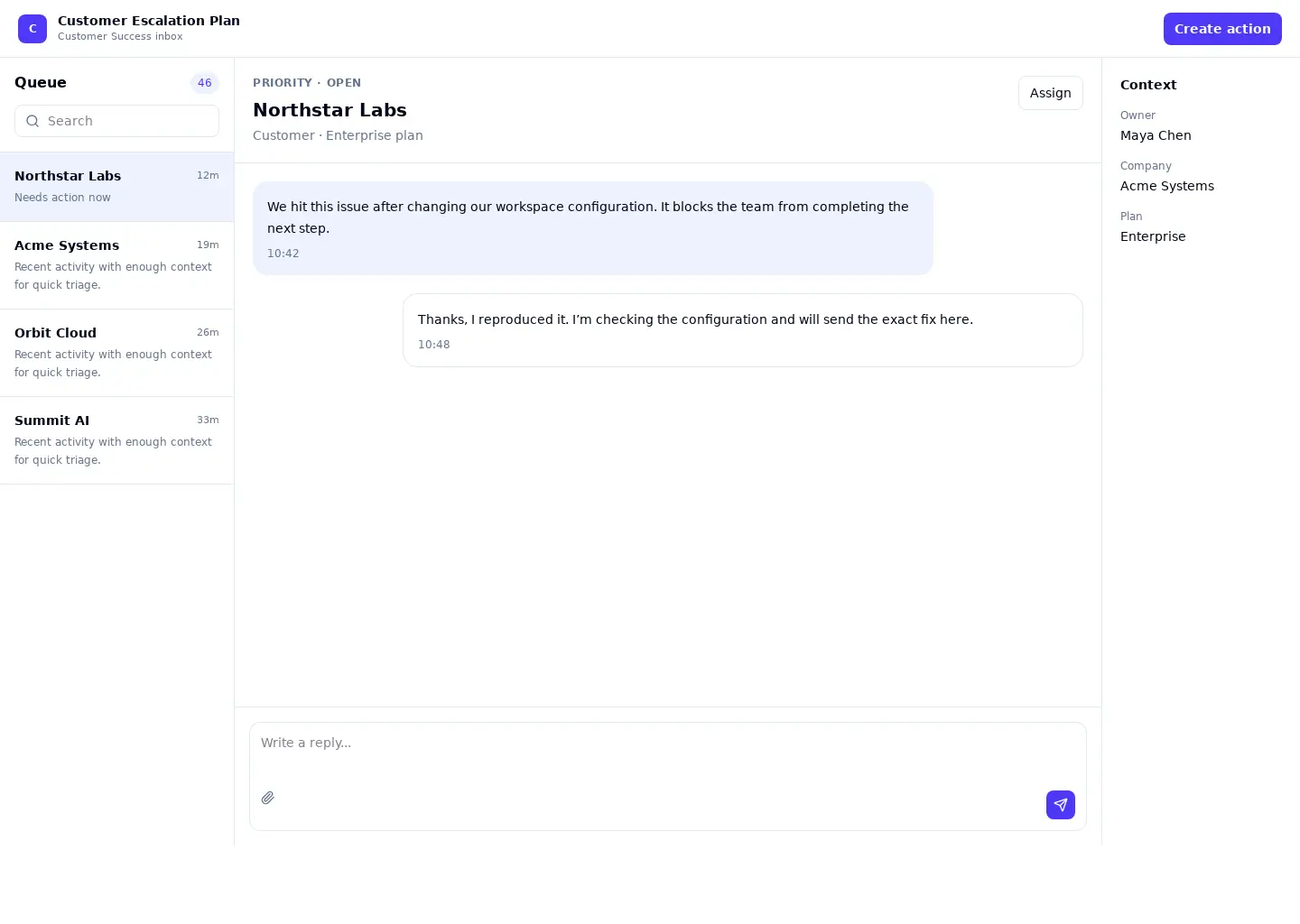Click the Queue heading
The width and height of the screenshot is (1300, 924).
click(x=41, y=82)
